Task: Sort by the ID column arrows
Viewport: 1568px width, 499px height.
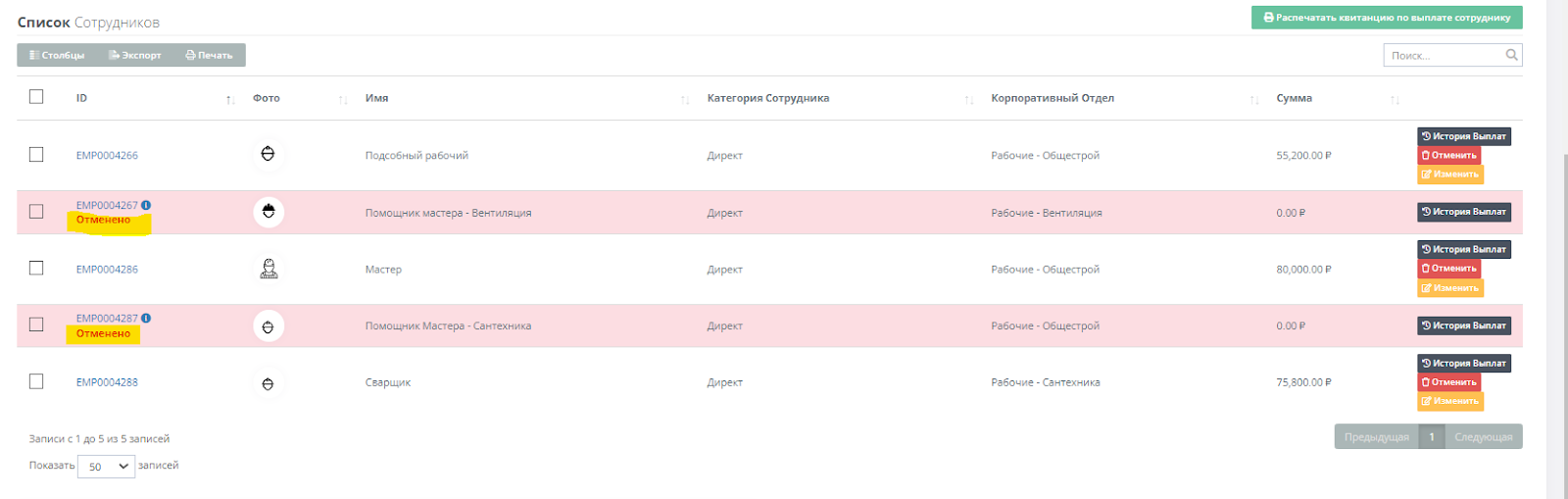Action: coord(230,99)
